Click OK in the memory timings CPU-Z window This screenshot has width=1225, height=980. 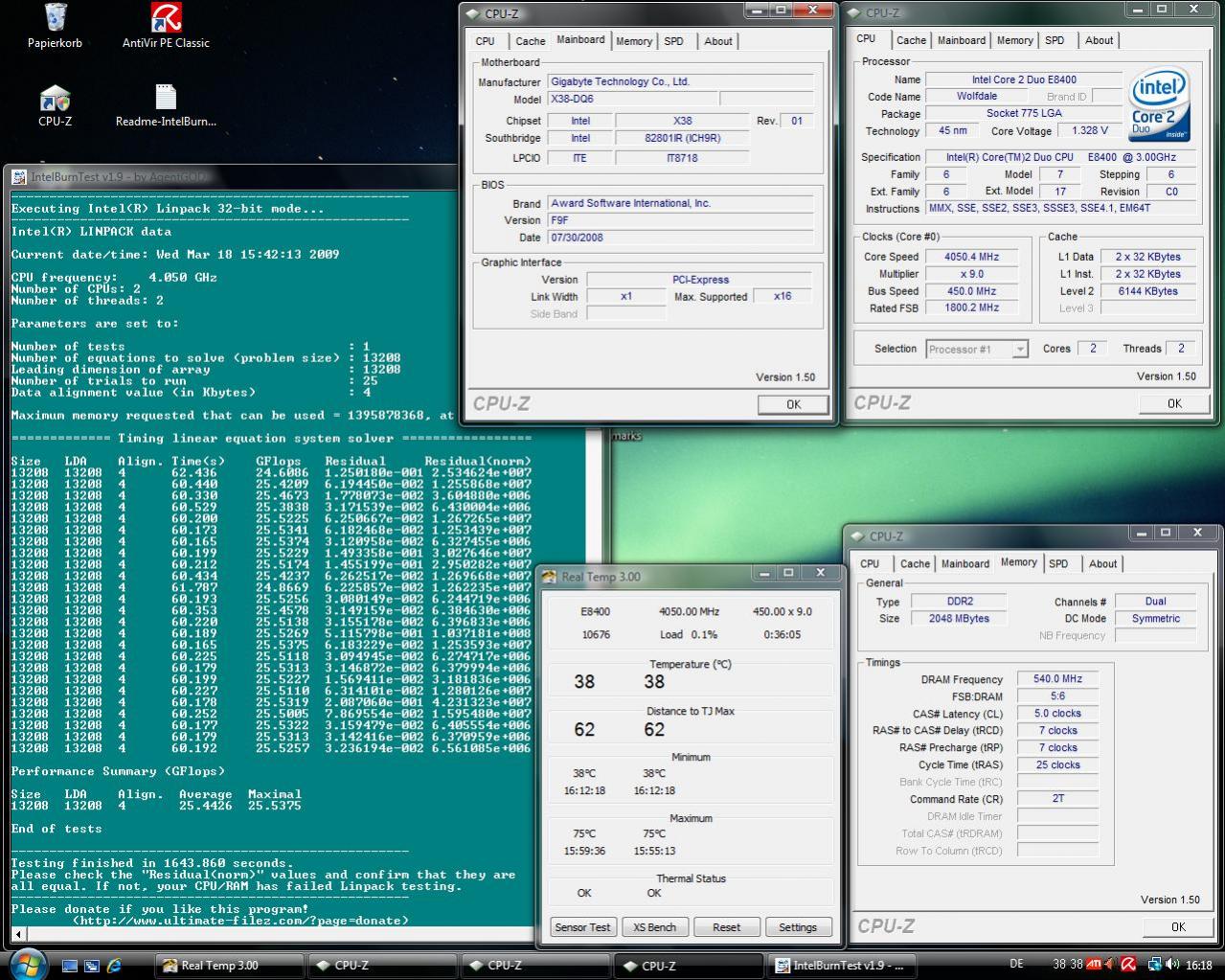1178,926
